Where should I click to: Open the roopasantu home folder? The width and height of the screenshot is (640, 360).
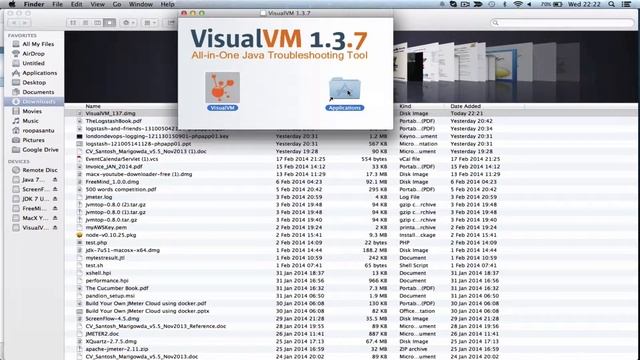tap(33, 131)
